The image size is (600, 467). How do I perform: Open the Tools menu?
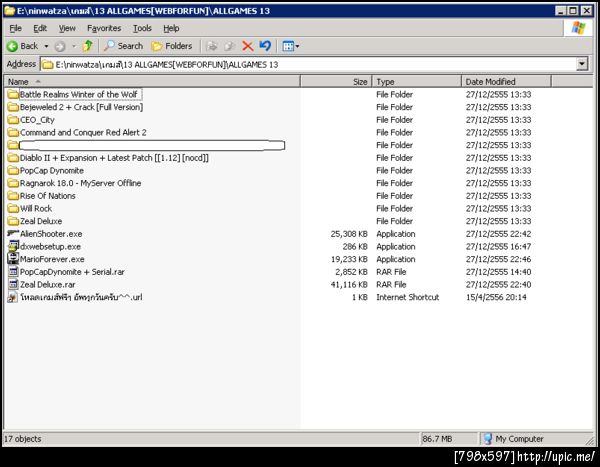pyautogui.click(x=142, y=28)
